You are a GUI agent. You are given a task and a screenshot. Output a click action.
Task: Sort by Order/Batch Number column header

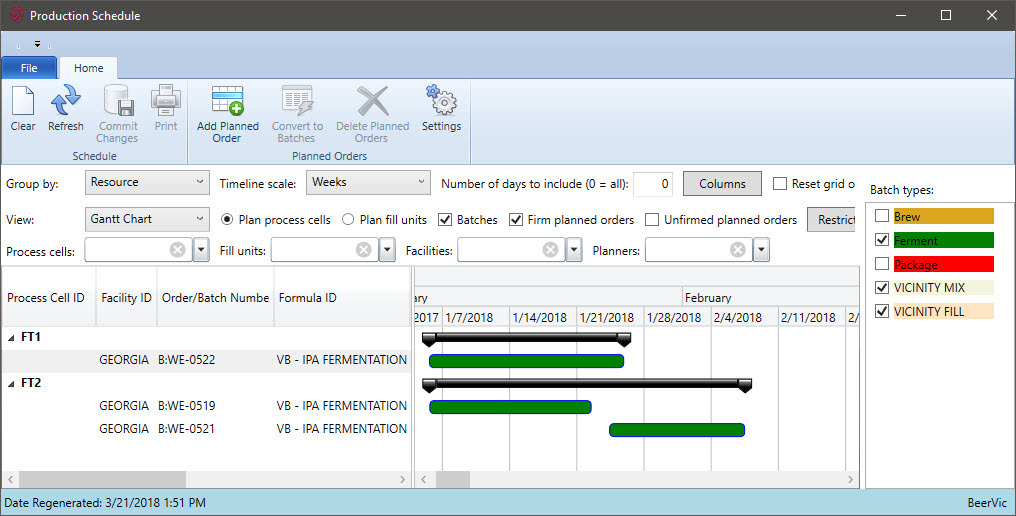pyautogui.click(x=215, y=298)
